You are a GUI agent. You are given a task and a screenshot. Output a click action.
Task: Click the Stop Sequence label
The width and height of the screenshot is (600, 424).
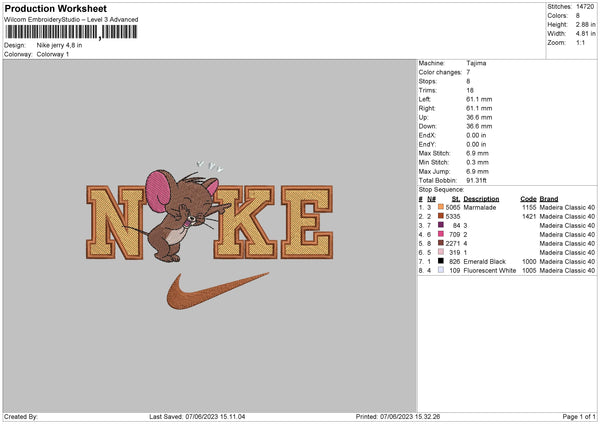tap(441, 190)
